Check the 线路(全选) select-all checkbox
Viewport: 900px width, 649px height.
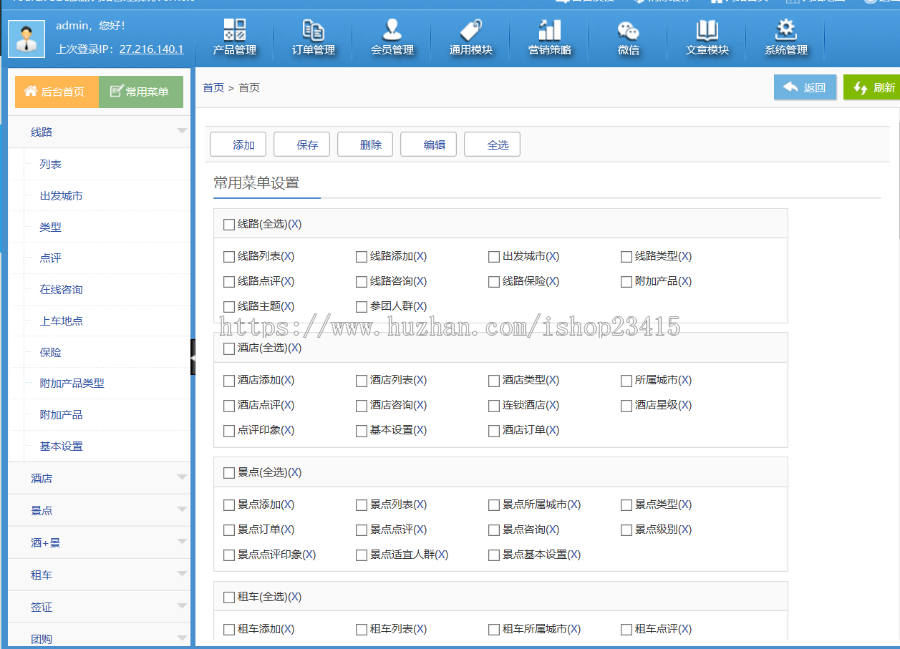(227, 224)
